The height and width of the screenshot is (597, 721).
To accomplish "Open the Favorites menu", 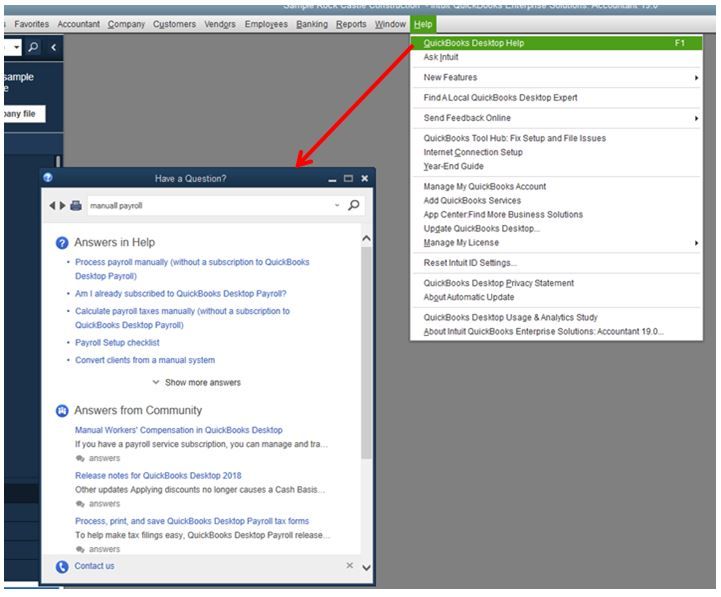I will point(31,24).
